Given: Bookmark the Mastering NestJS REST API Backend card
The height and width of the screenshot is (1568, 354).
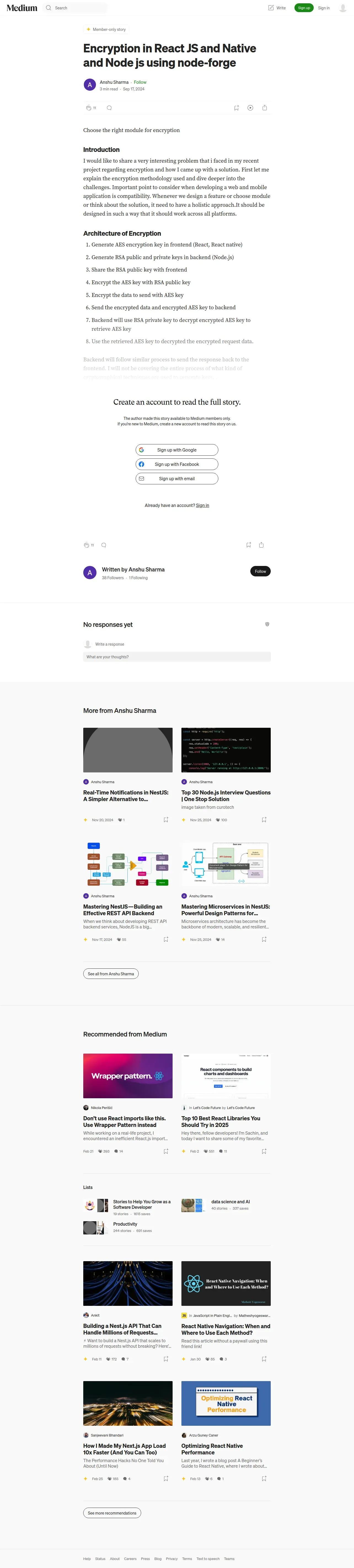Looking at the screenshot, I should 166,939.
